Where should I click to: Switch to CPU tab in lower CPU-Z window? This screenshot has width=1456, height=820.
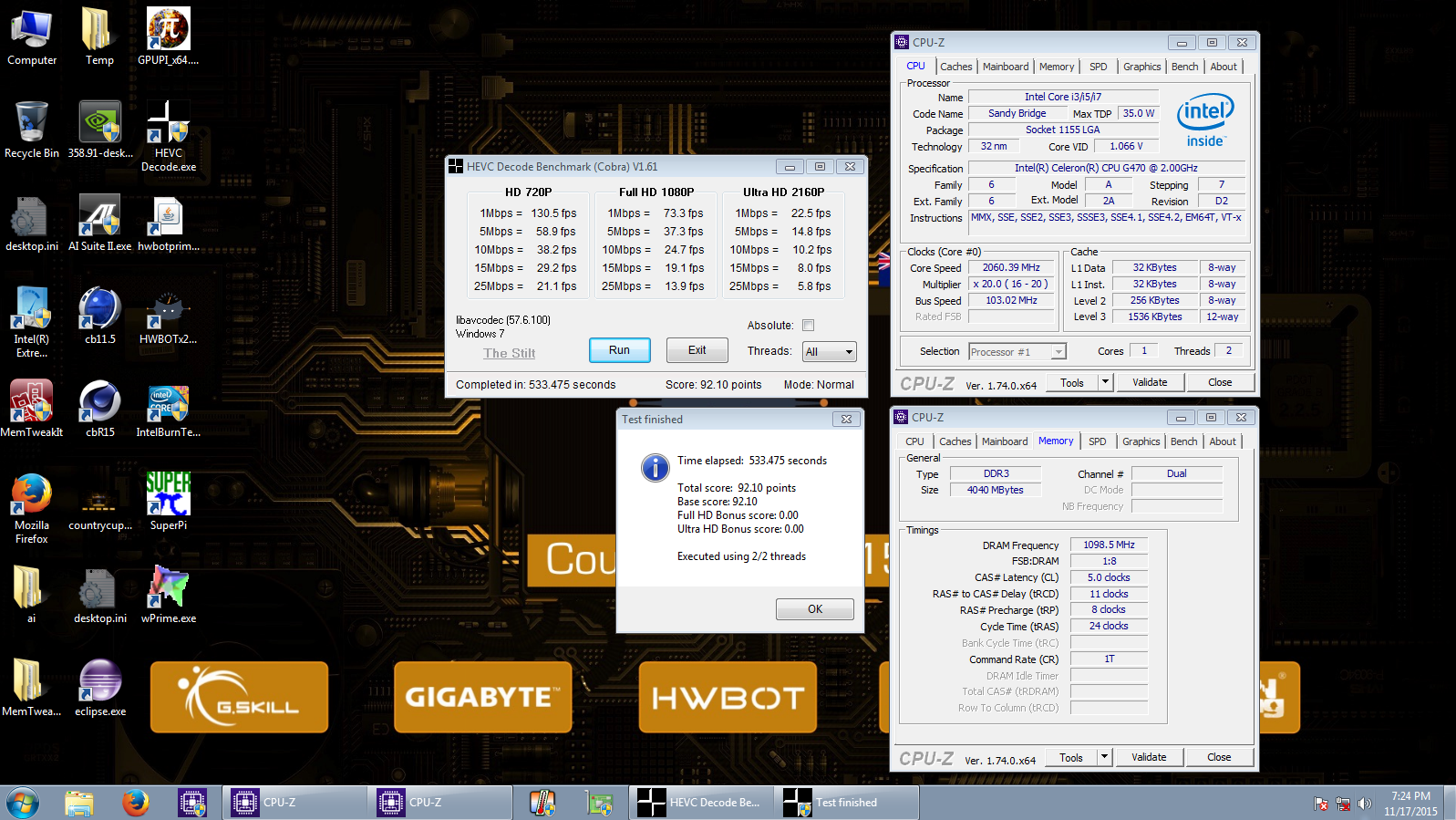[x=914, y=441]
